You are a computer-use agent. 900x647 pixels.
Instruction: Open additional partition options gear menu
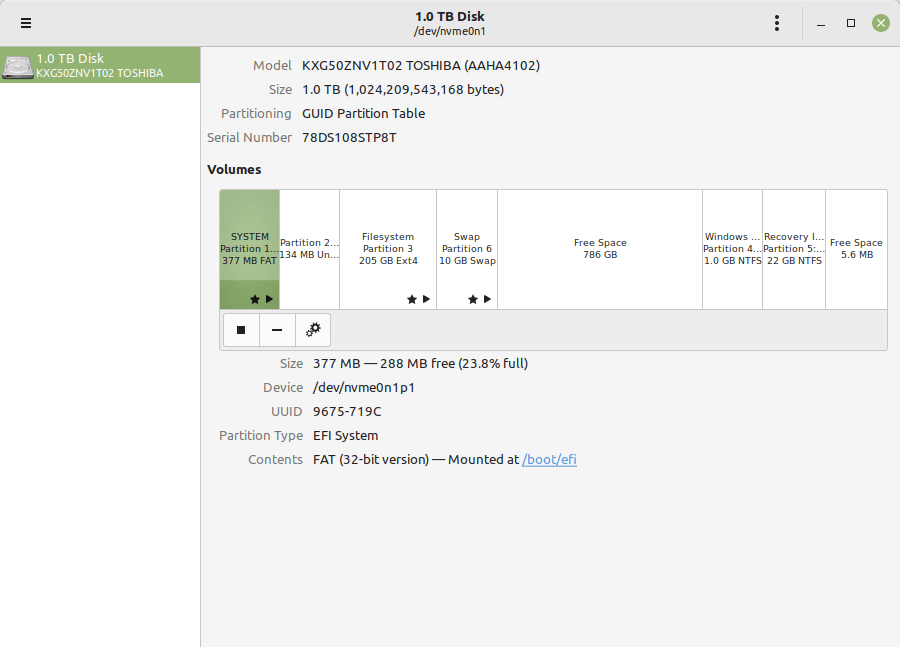(313, 330)
